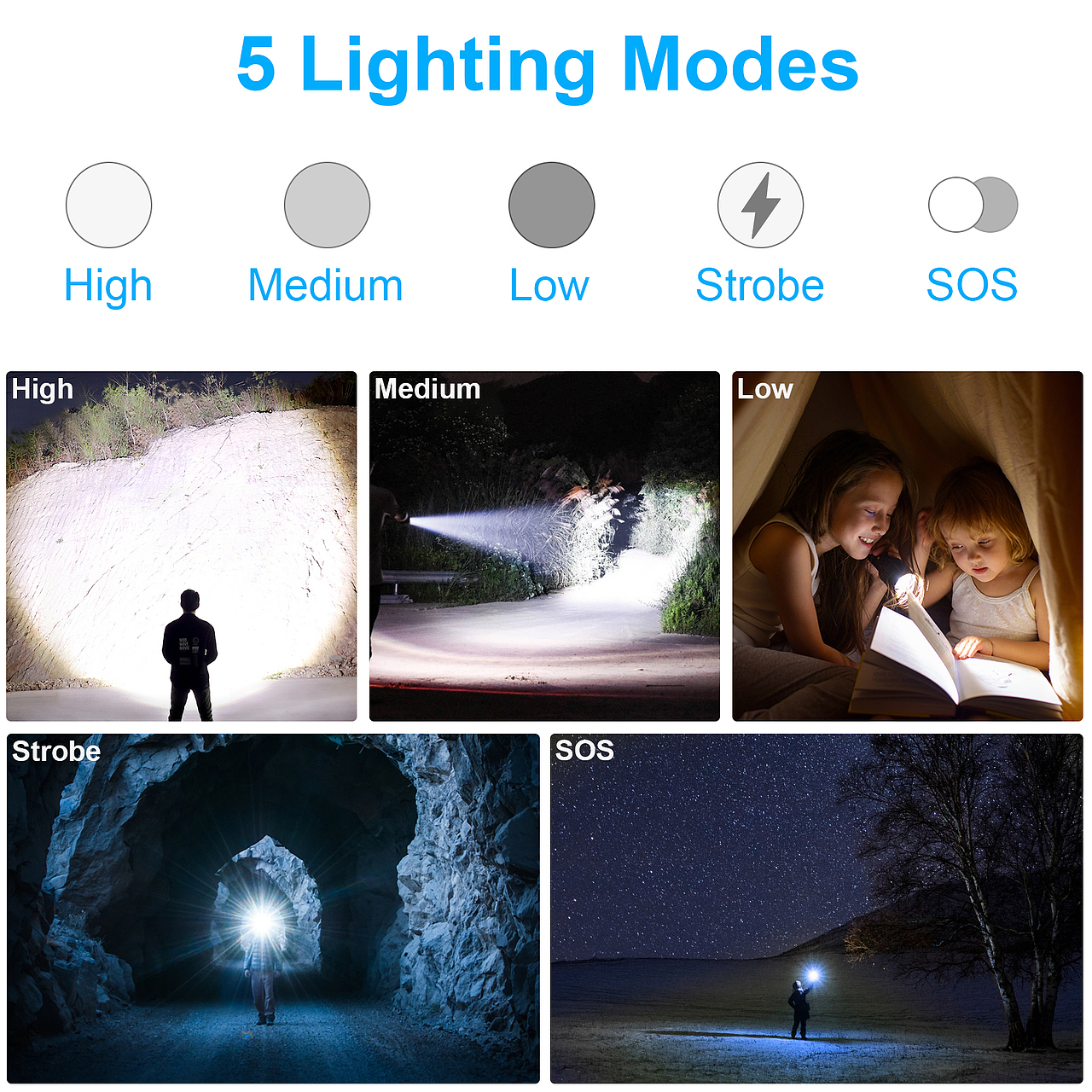Image resolution: width=1092 pixels, height=1092 pixels.
Task: Click the Low mode dark gray circle icon
Action: pyautogui.click(x=551, y=205)
